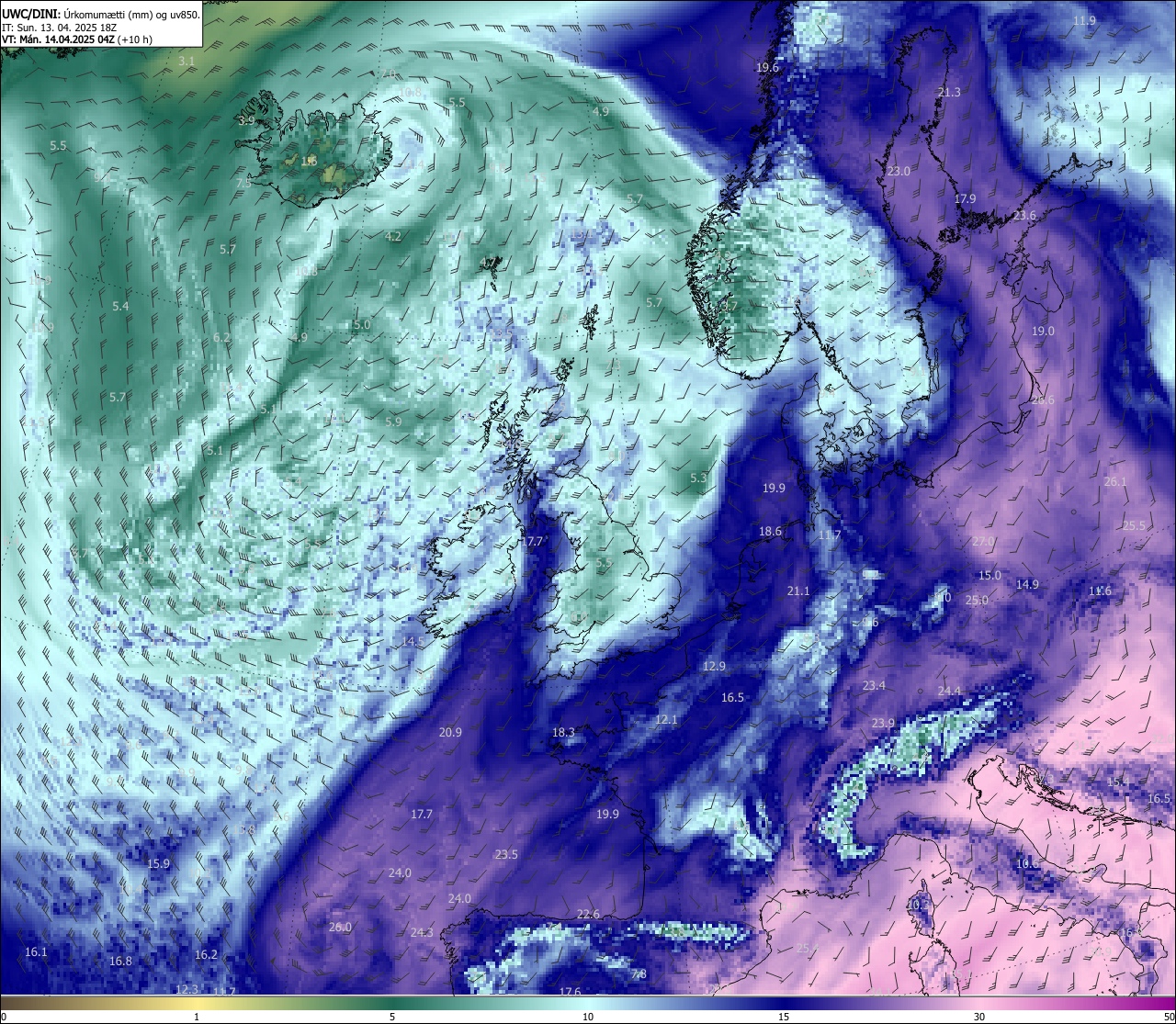Viewport: 1176px width, 1024px height.
Task: Click the 26.0 value northwest of Spain
Action: pos(340,928)
